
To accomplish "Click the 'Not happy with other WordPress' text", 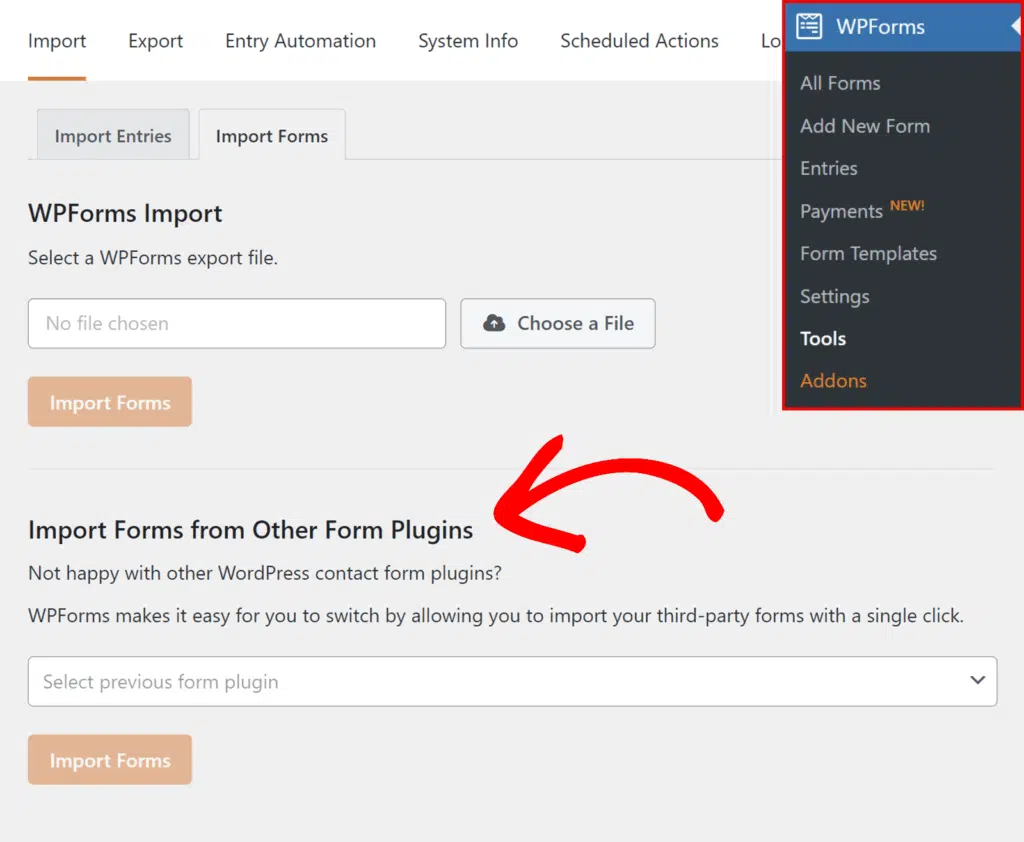I will point(264,573).
